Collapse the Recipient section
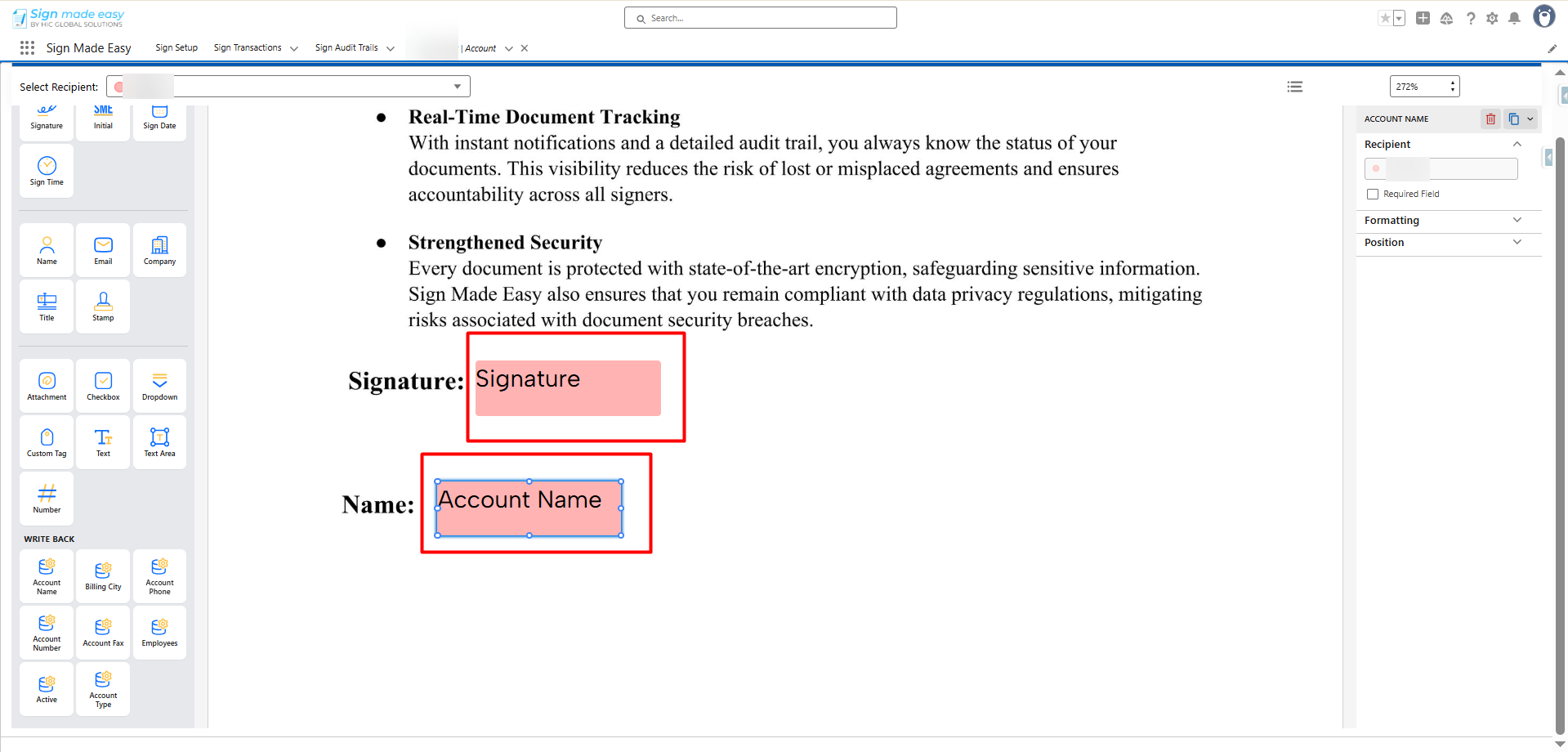Image resolution: width=1568 pixels, height=752 pixels. tap(1517, 144)
